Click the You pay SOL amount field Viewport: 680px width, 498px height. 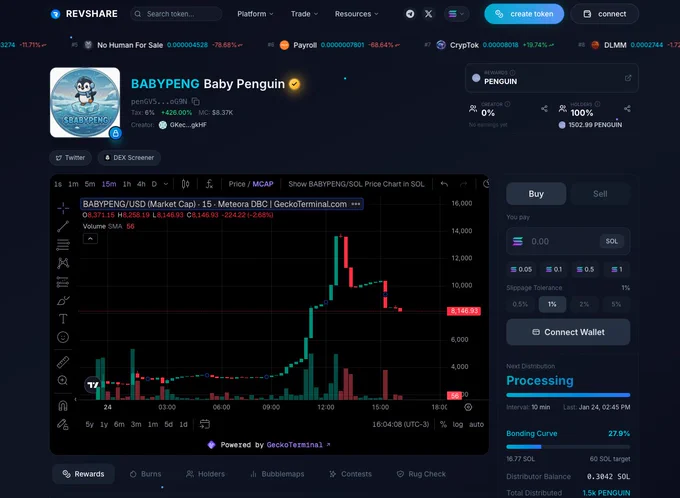tap(568, 241)
